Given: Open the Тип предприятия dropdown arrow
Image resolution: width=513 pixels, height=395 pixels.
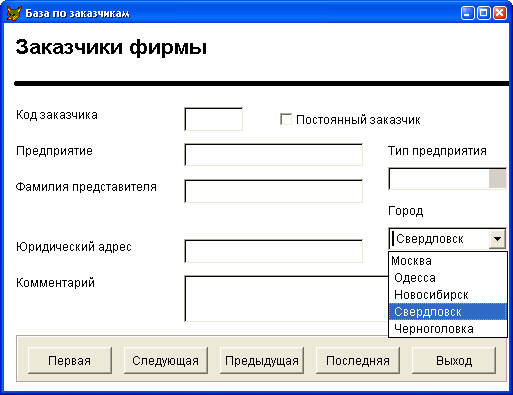Looking at the screenshot, I should [497, 179].
